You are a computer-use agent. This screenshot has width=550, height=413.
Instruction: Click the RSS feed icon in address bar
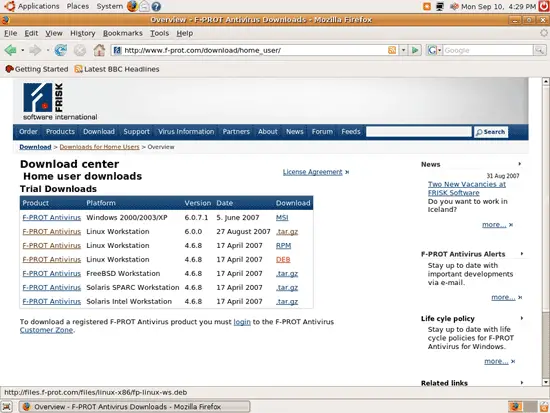click(392, 50)
